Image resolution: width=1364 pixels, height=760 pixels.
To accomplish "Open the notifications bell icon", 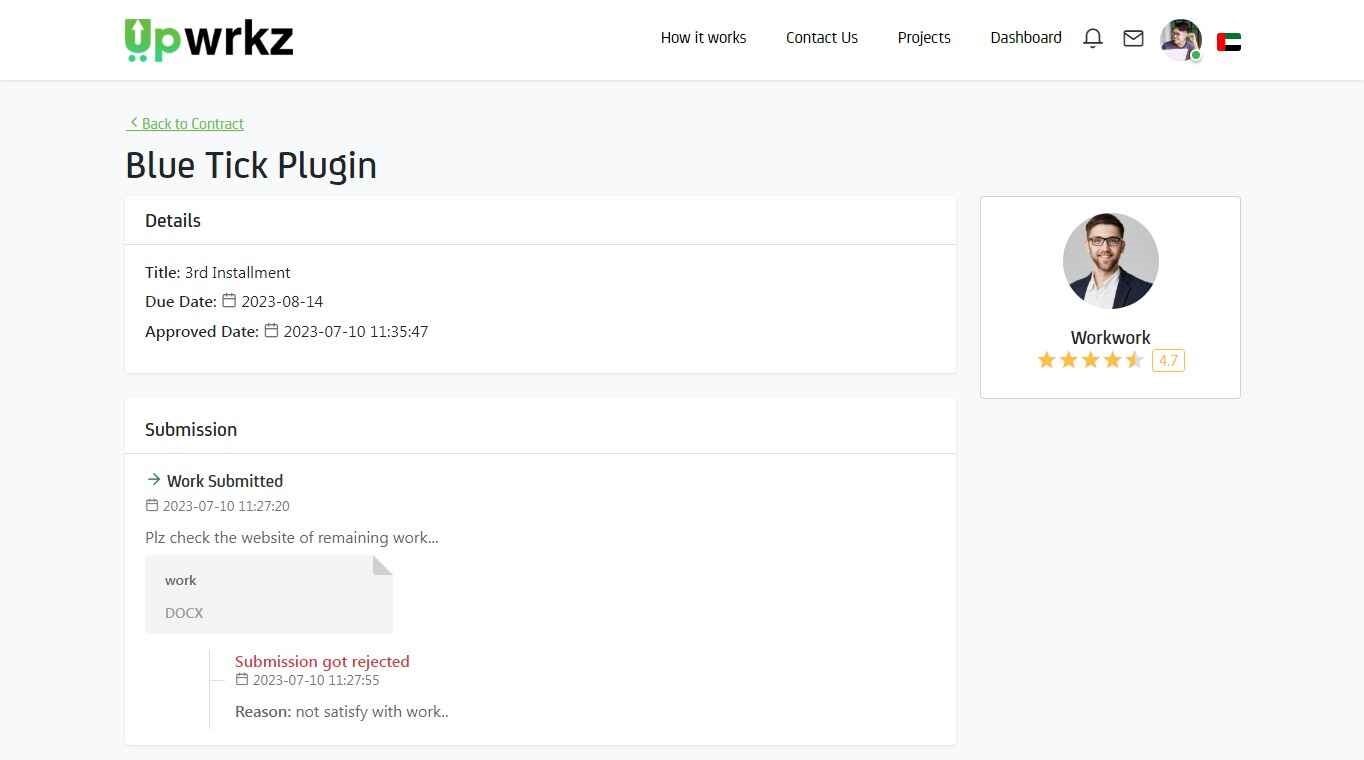I will [1093, 38].
